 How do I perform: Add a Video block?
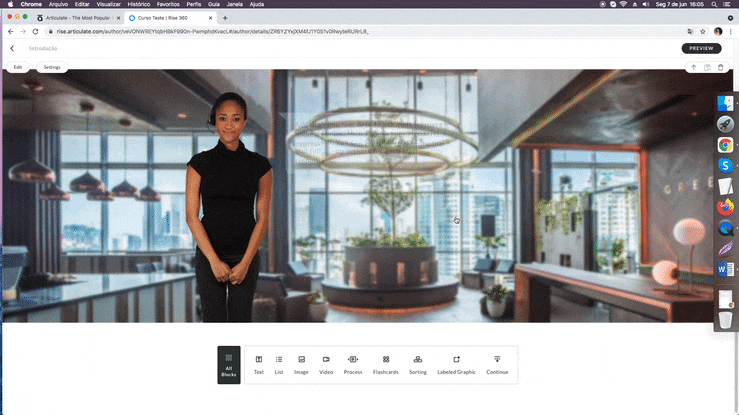pos(326,364)
